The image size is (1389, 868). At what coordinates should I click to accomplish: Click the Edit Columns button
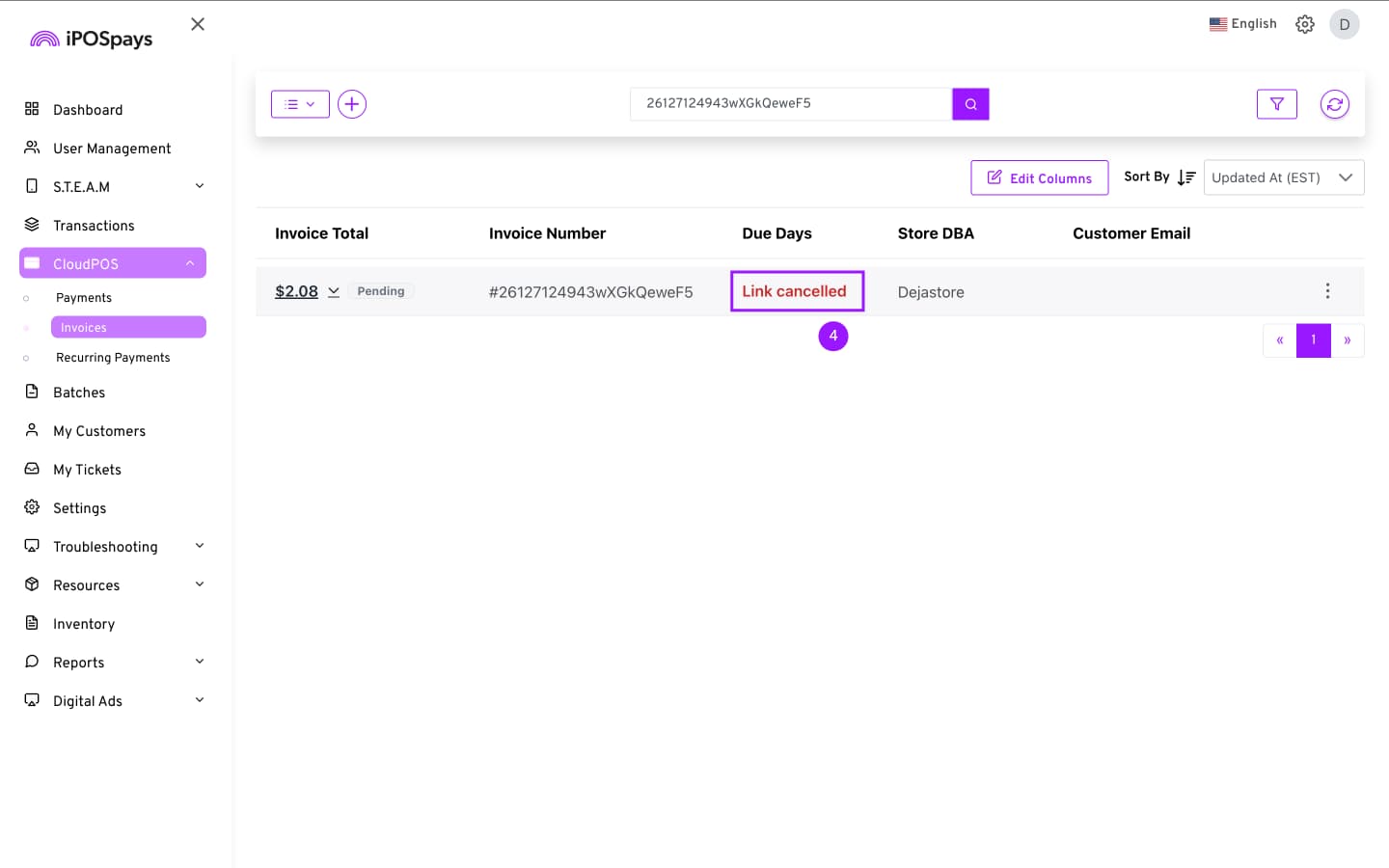pos(1039,178)
